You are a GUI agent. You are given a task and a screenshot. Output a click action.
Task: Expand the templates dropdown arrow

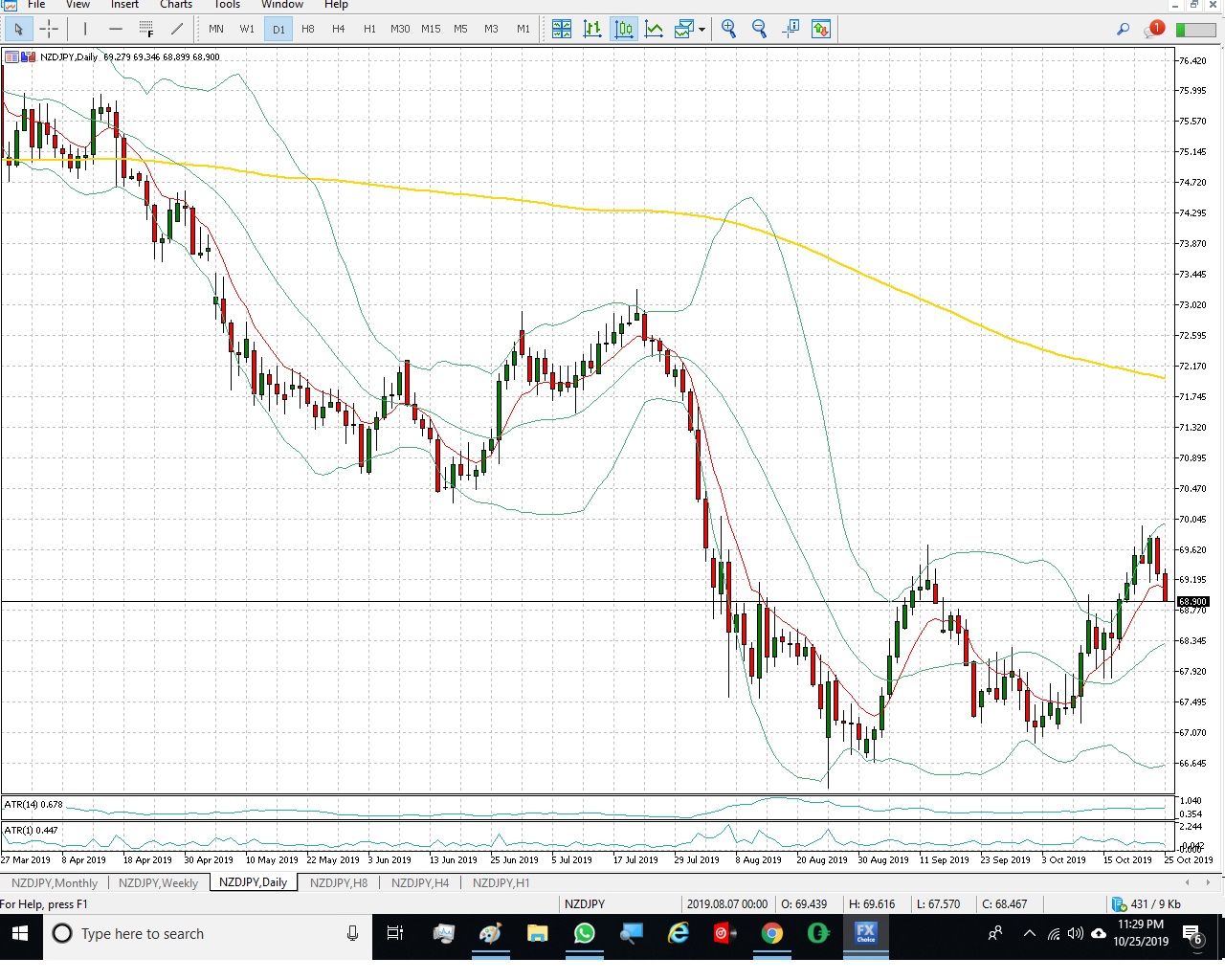702,29
